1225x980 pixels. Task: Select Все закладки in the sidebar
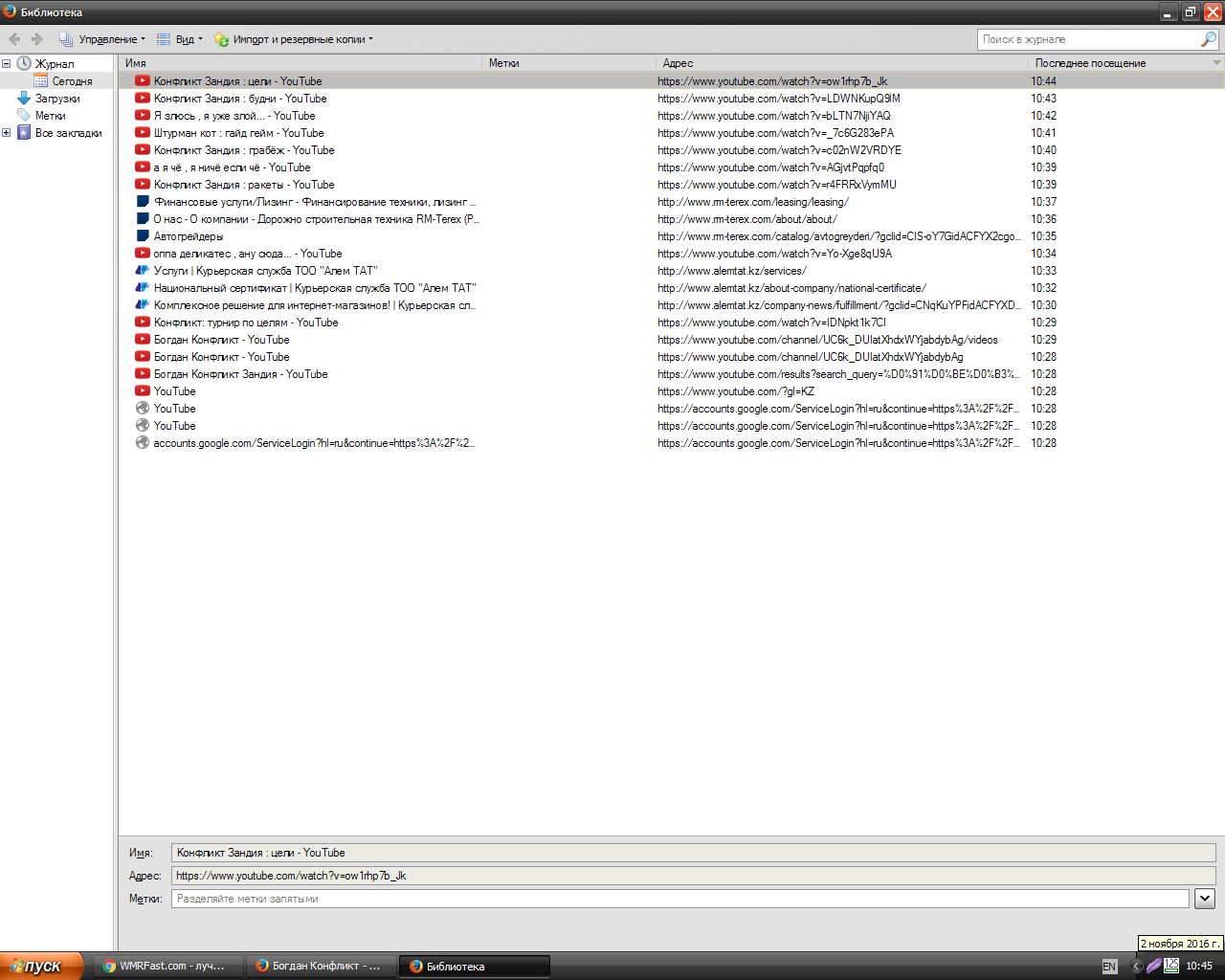[x=68, y=133]
